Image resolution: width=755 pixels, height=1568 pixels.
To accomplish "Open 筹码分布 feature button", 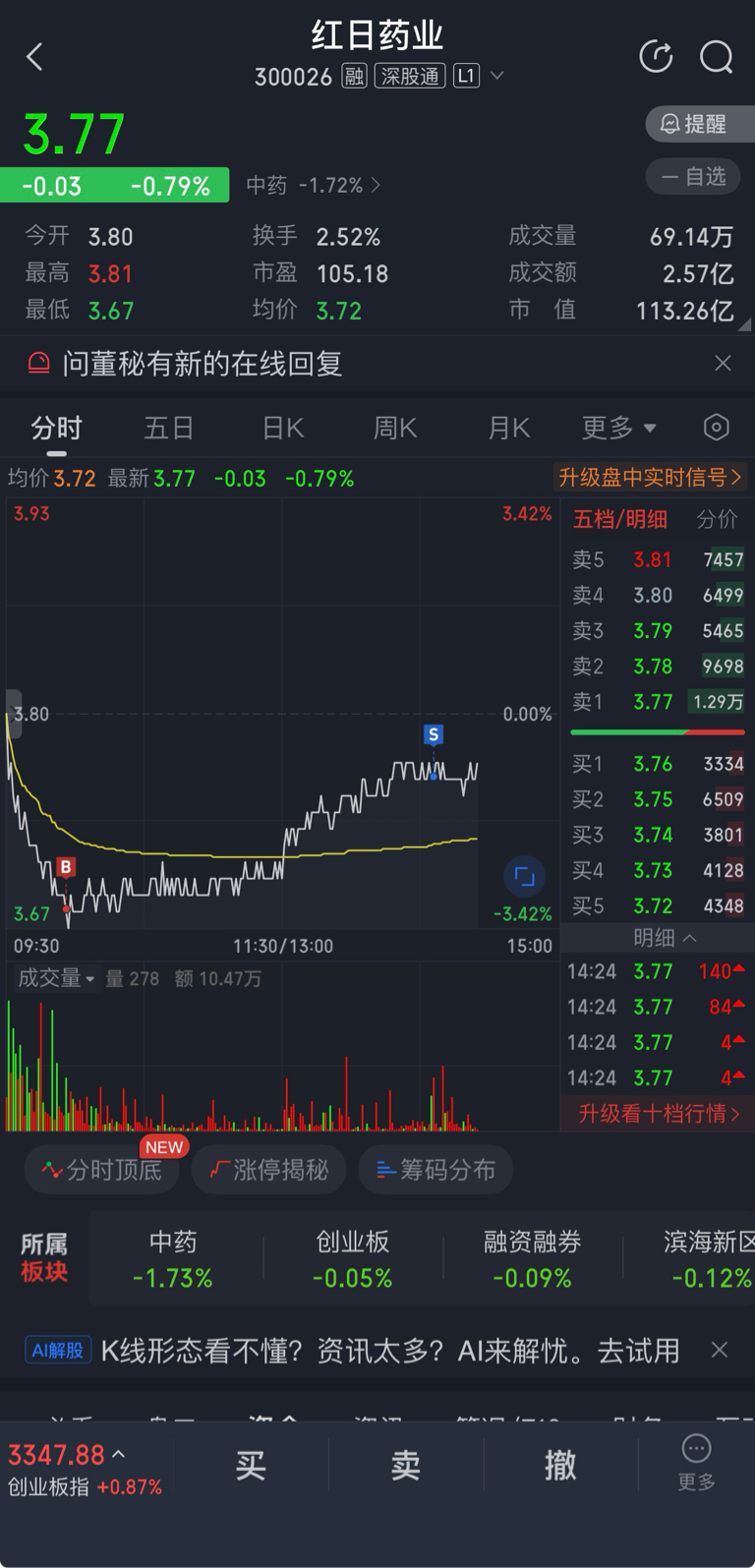I will click(x=436, y=1169).
